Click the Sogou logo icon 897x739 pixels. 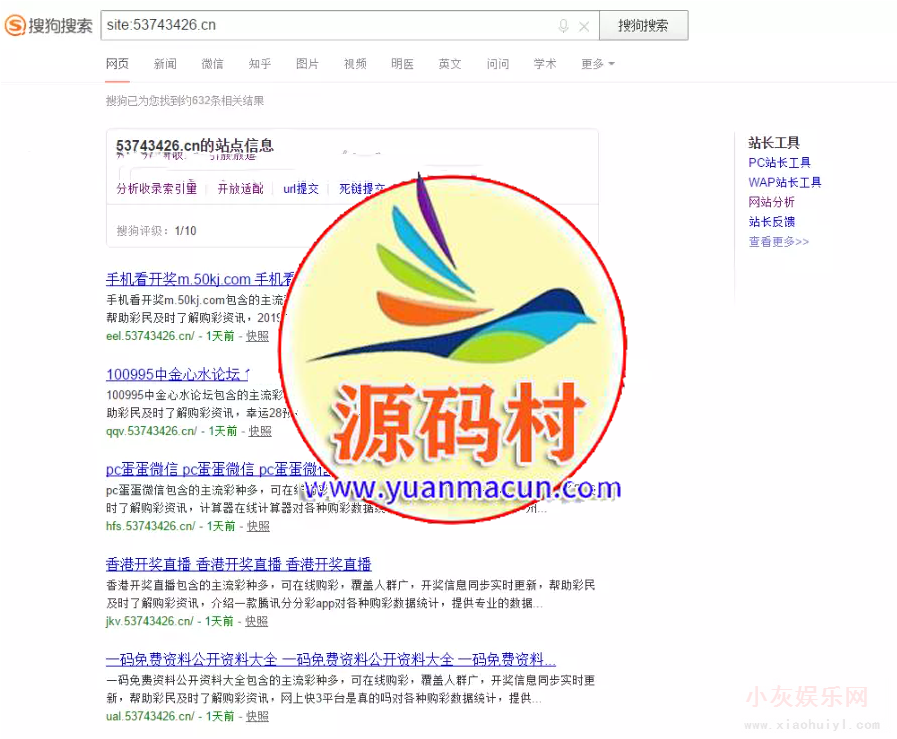tap(17, 26)
